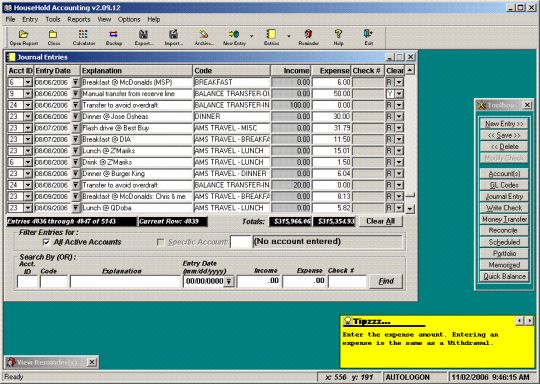
Task: Show the next tip arrow in Tipzzz
Action: pyautogui.click(x=529, y=321)
